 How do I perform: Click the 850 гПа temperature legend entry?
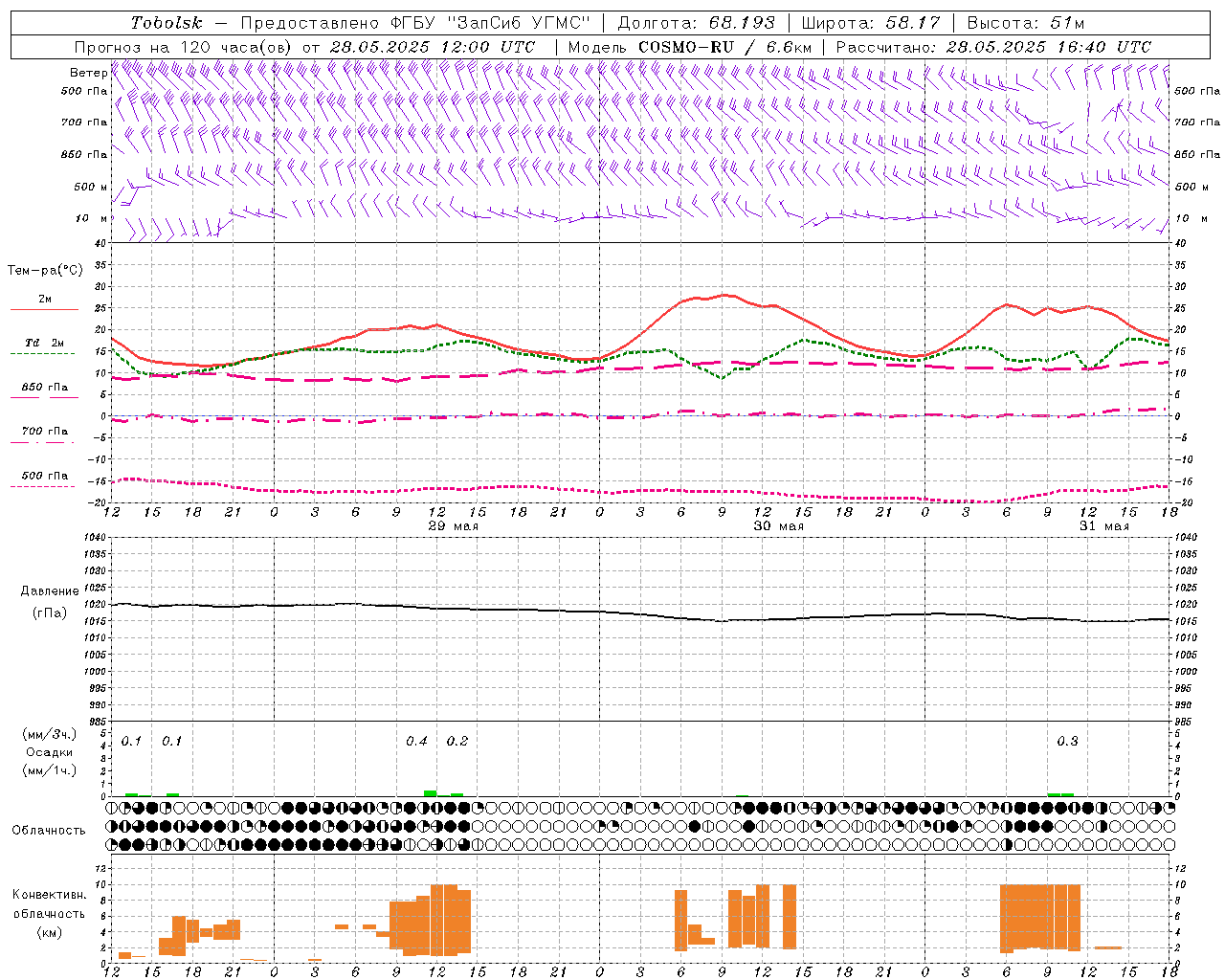(45, 388)
